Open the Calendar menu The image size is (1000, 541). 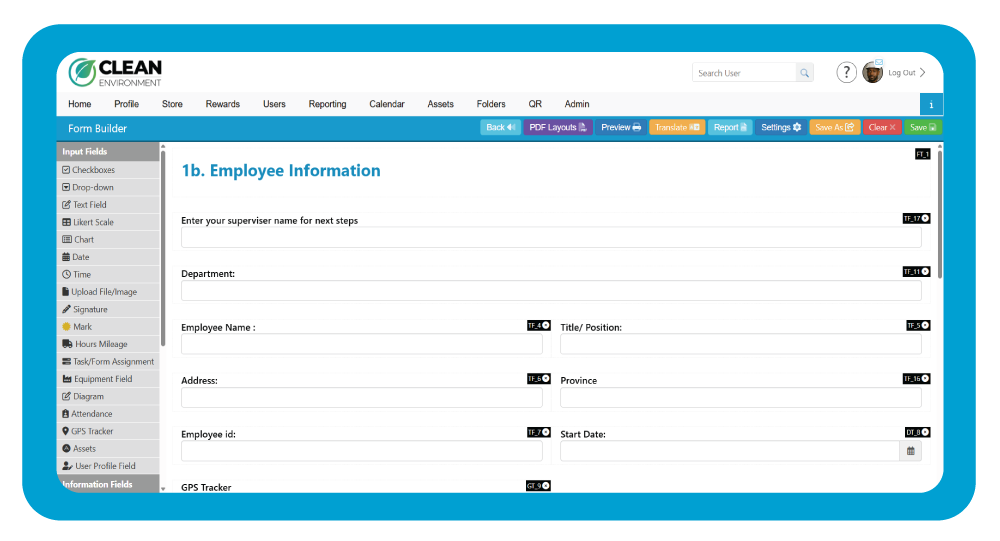pos(386,104)
